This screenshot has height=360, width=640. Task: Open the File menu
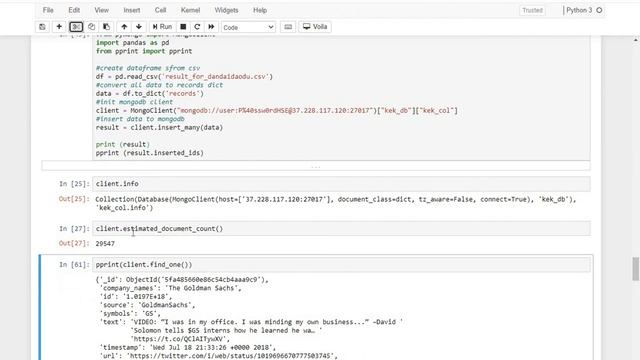[x=48, y=10]
